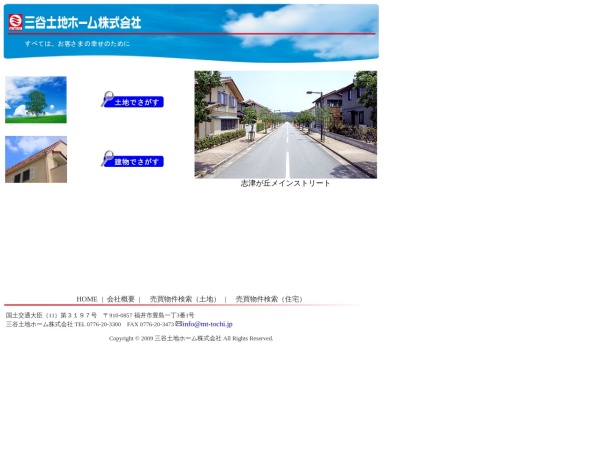Go to HOME in the footer navigation
This screenshot has height=450, width=600.
87,299
